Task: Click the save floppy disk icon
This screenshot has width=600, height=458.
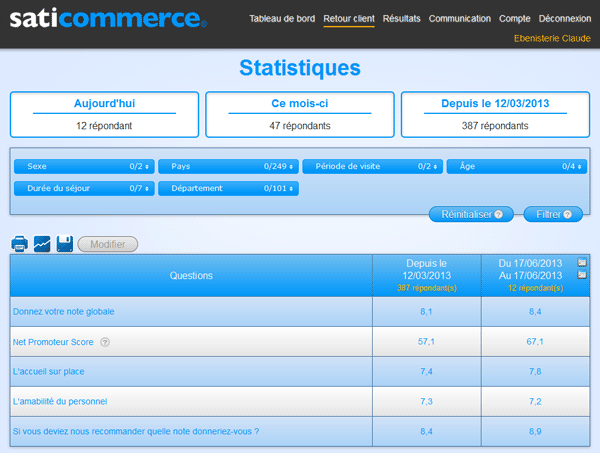Action: [x=65, y=244]
